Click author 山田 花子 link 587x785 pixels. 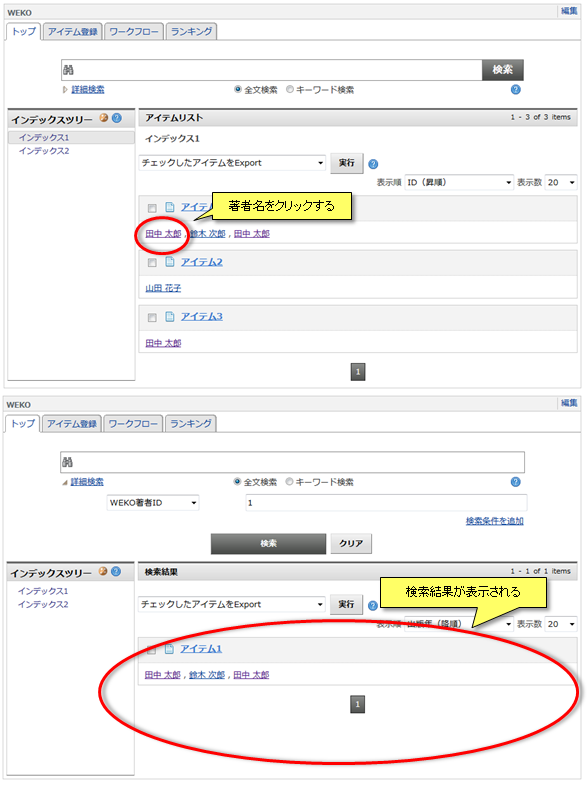(x=163, y=288)
